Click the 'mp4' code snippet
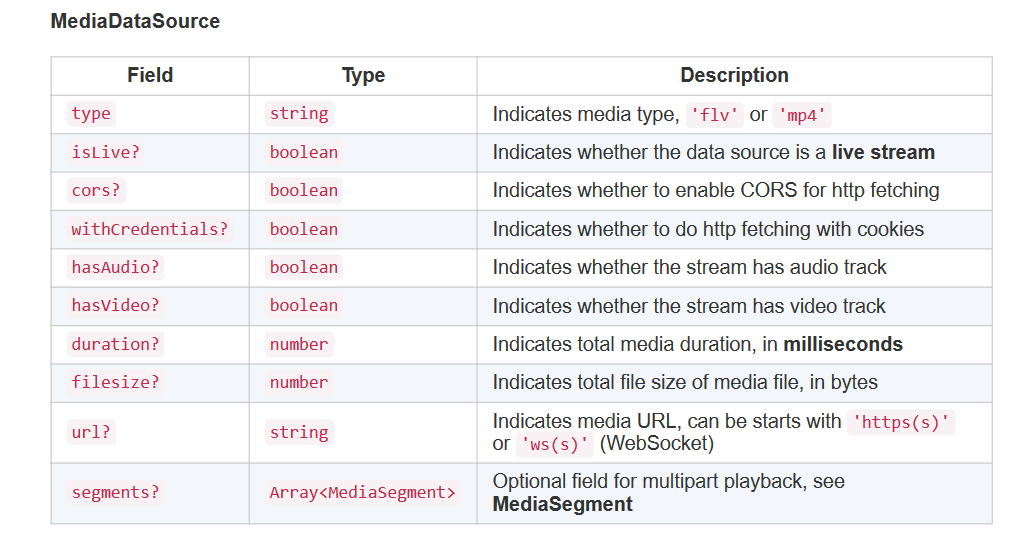 pos(802,115)
